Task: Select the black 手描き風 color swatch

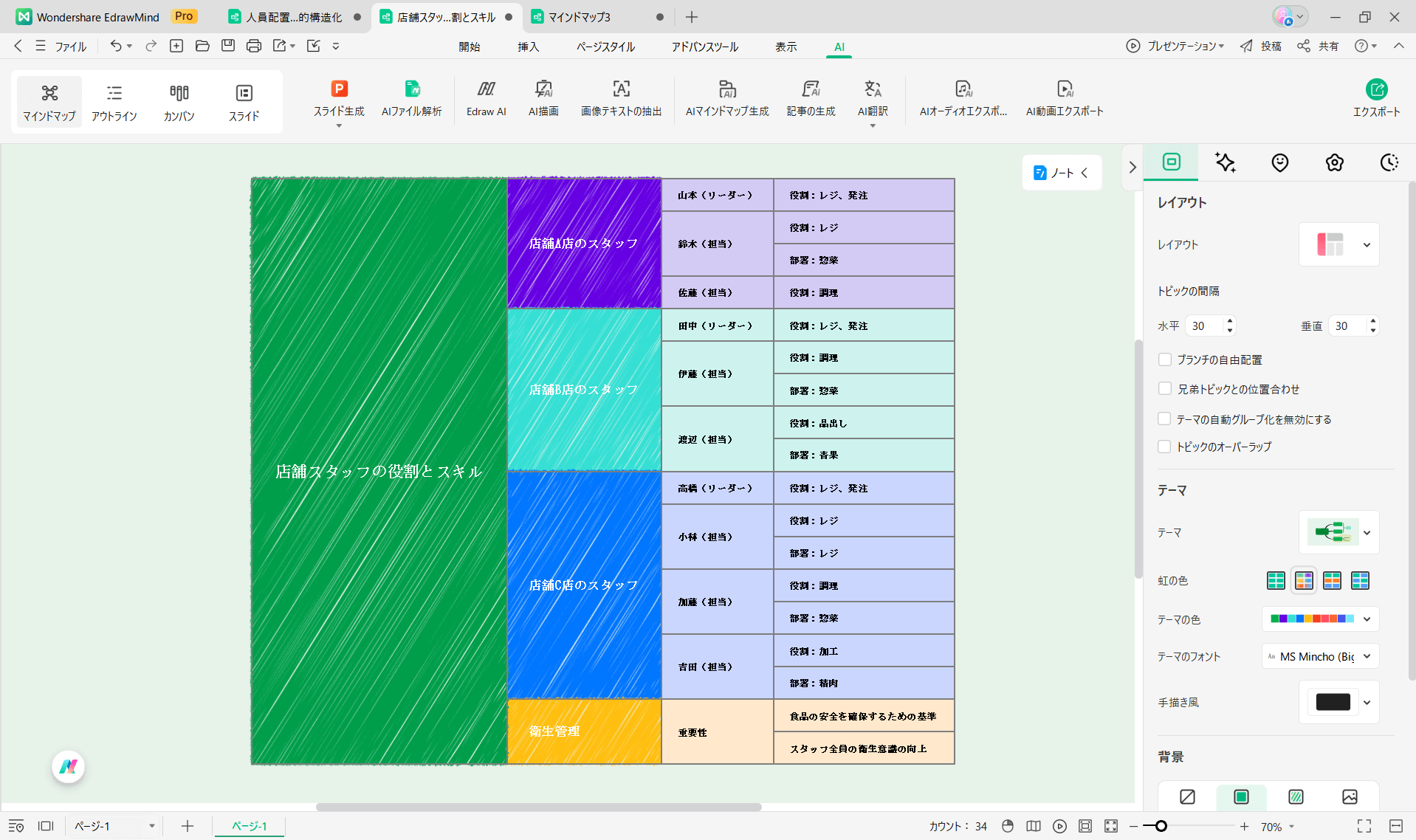Action: tap(1333, 702)
